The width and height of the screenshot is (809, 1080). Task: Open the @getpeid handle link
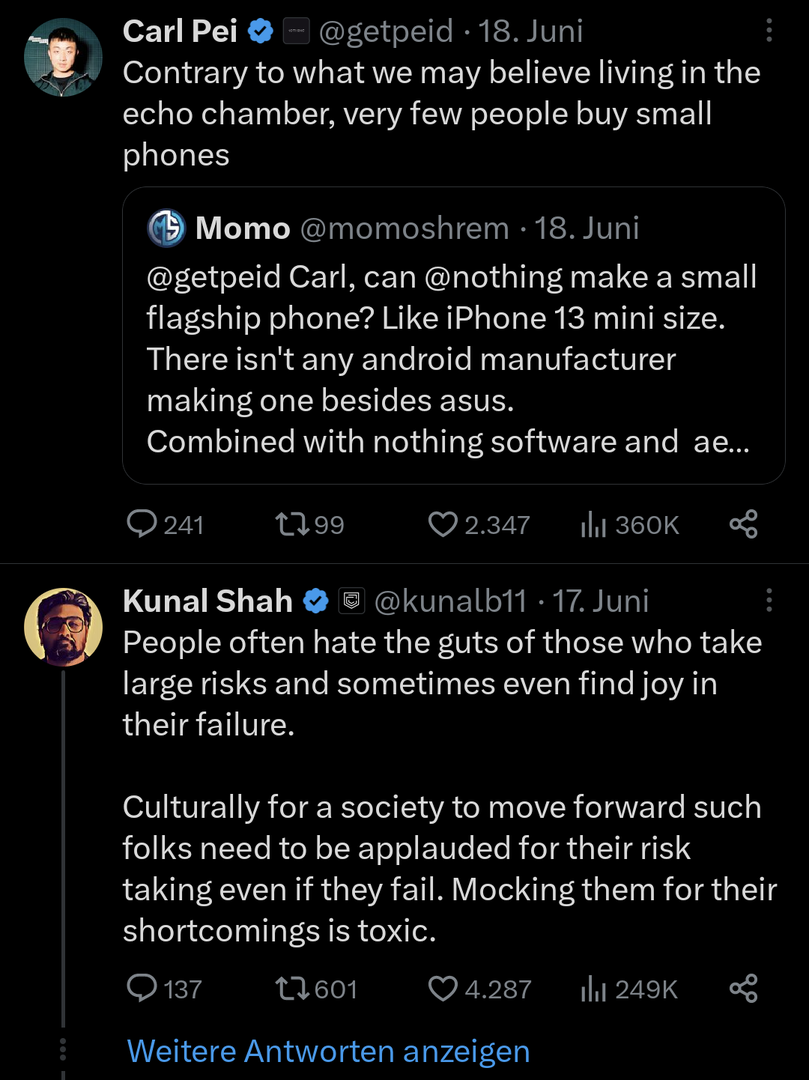385,31
